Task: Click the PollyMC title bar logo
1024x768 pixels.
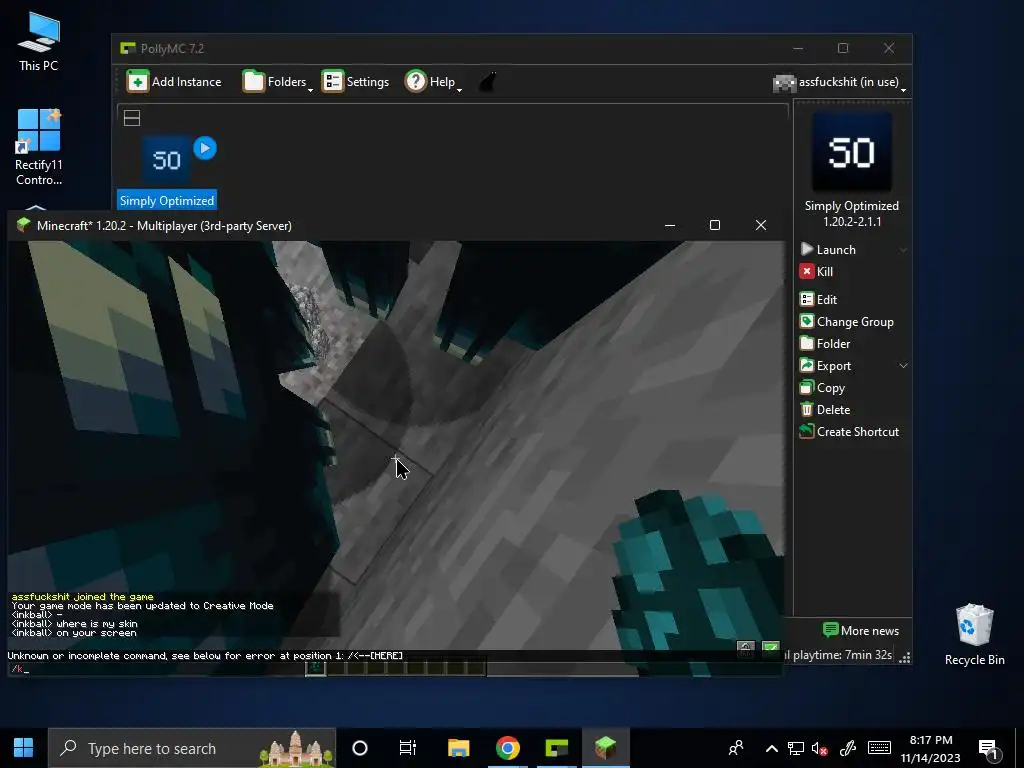Action: [127, 48]
